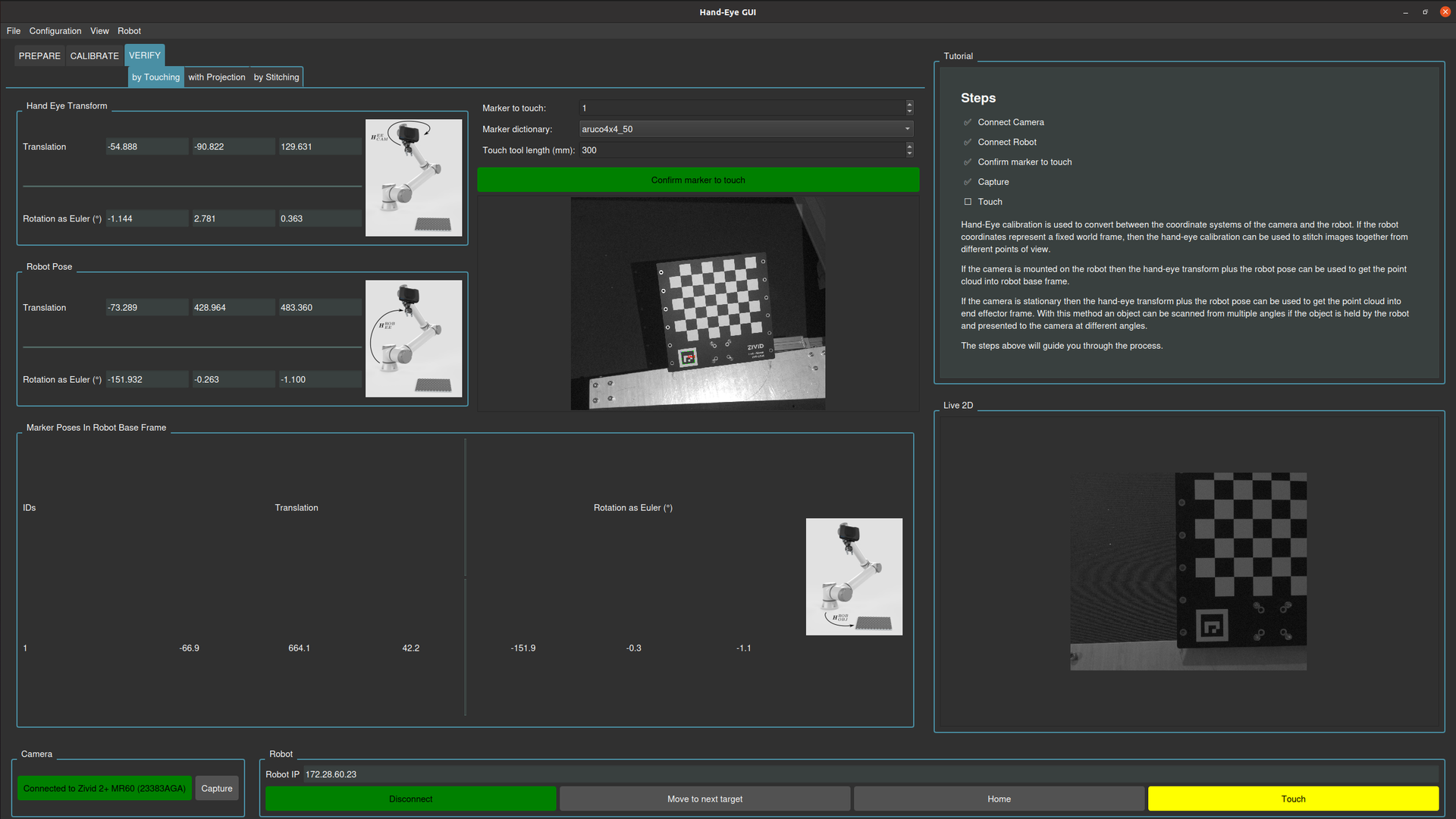Select the with Projection sub-tab
This screenshot has width=1456, height=819.
[216, 77]
